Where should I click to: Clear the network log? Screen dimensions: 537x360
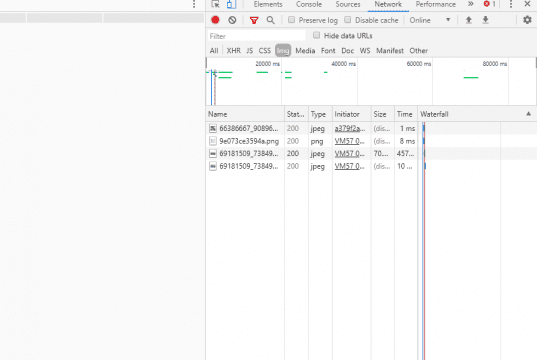click(x=232, y=20)
